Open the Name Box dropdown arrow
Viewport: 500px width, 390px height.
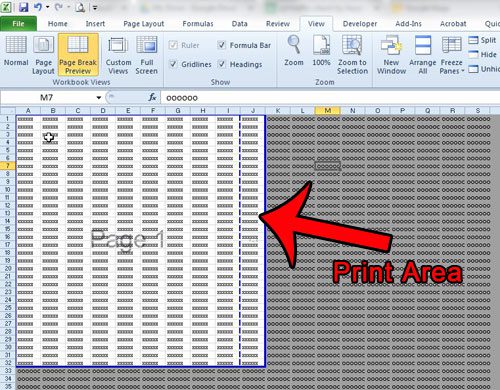tap(99, 97)
